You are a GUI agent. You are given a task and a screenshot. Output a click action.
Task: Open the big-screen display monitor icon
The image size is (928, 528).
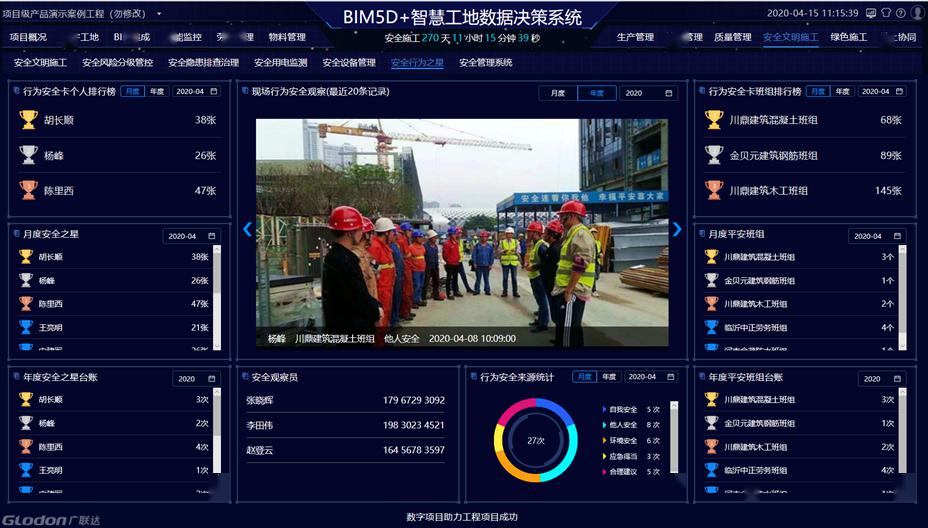871,13
